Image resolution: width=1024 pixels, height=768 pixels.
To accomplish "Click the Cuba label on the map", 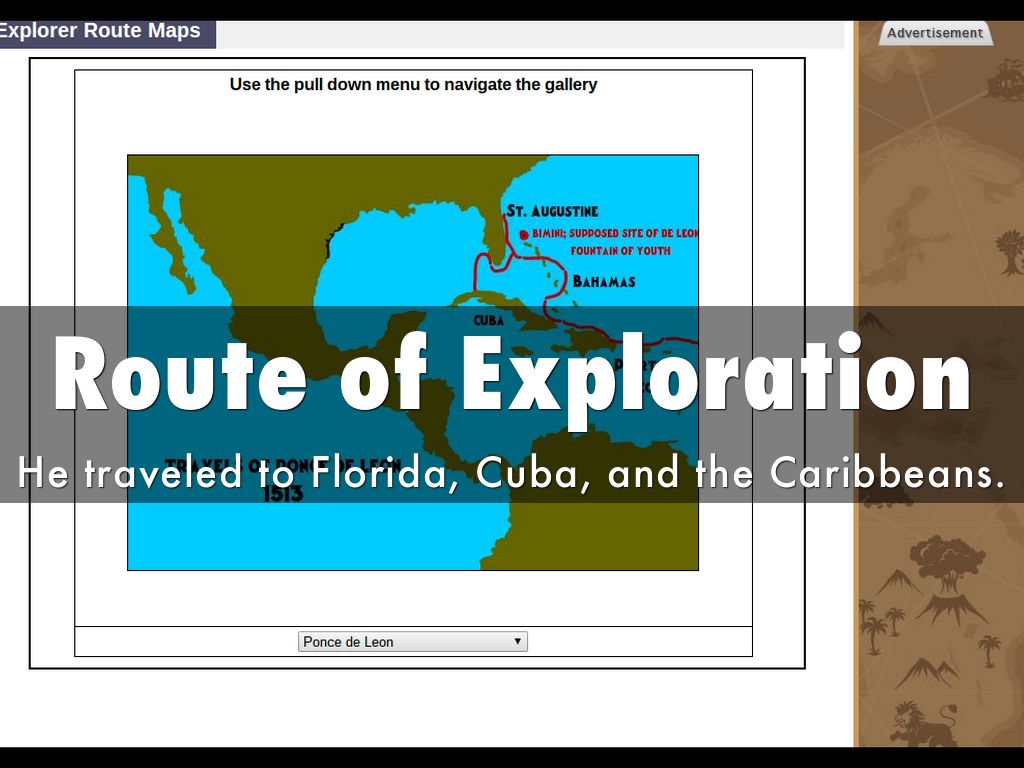I will pyautogui.click(x=488, y=321).
